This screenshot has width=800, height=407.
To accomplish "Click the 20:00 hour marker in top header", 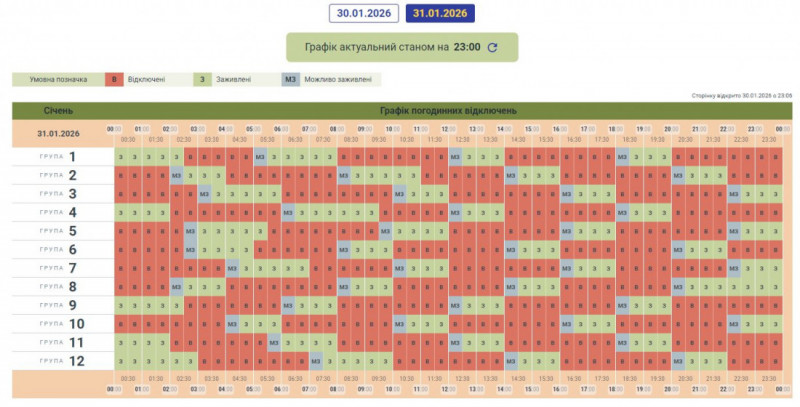I will pos(671,129).
